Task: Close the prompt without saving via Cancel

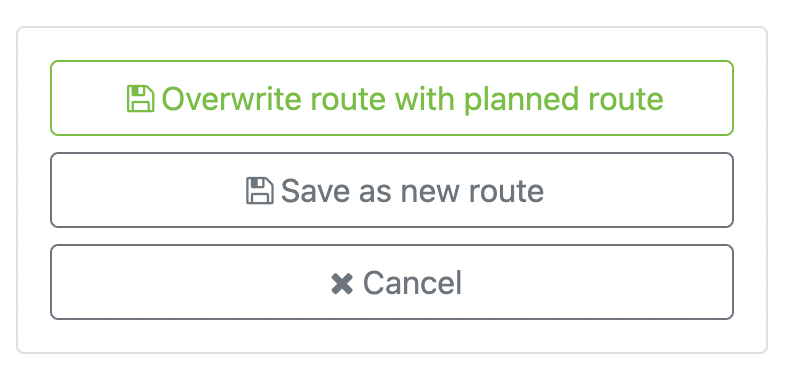Action: 392,282
